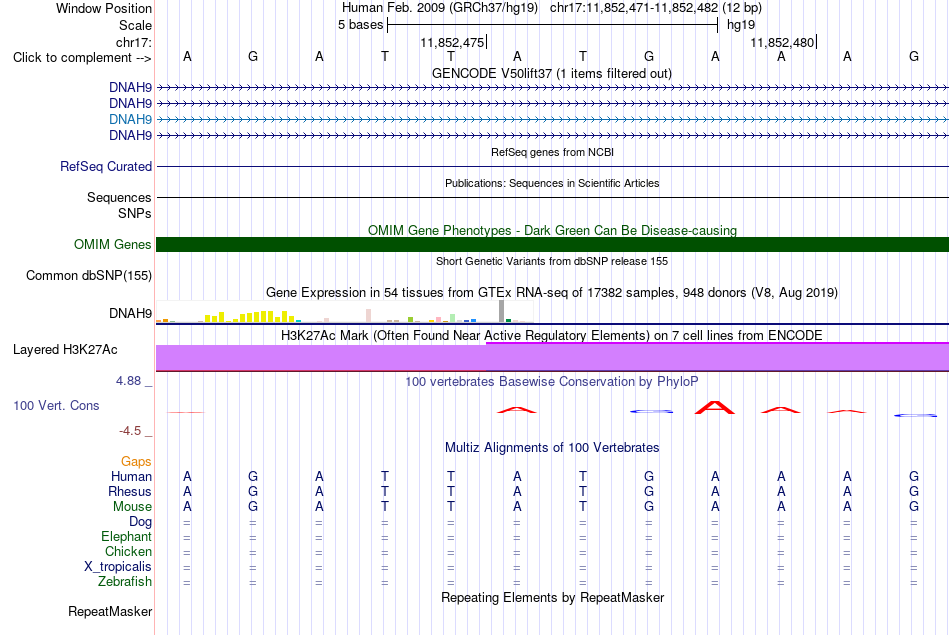This screenshot has width=950, height=635.
Task: Click 'Repeating Elements by RepeatMasker' title
Action: click(552, 597)
